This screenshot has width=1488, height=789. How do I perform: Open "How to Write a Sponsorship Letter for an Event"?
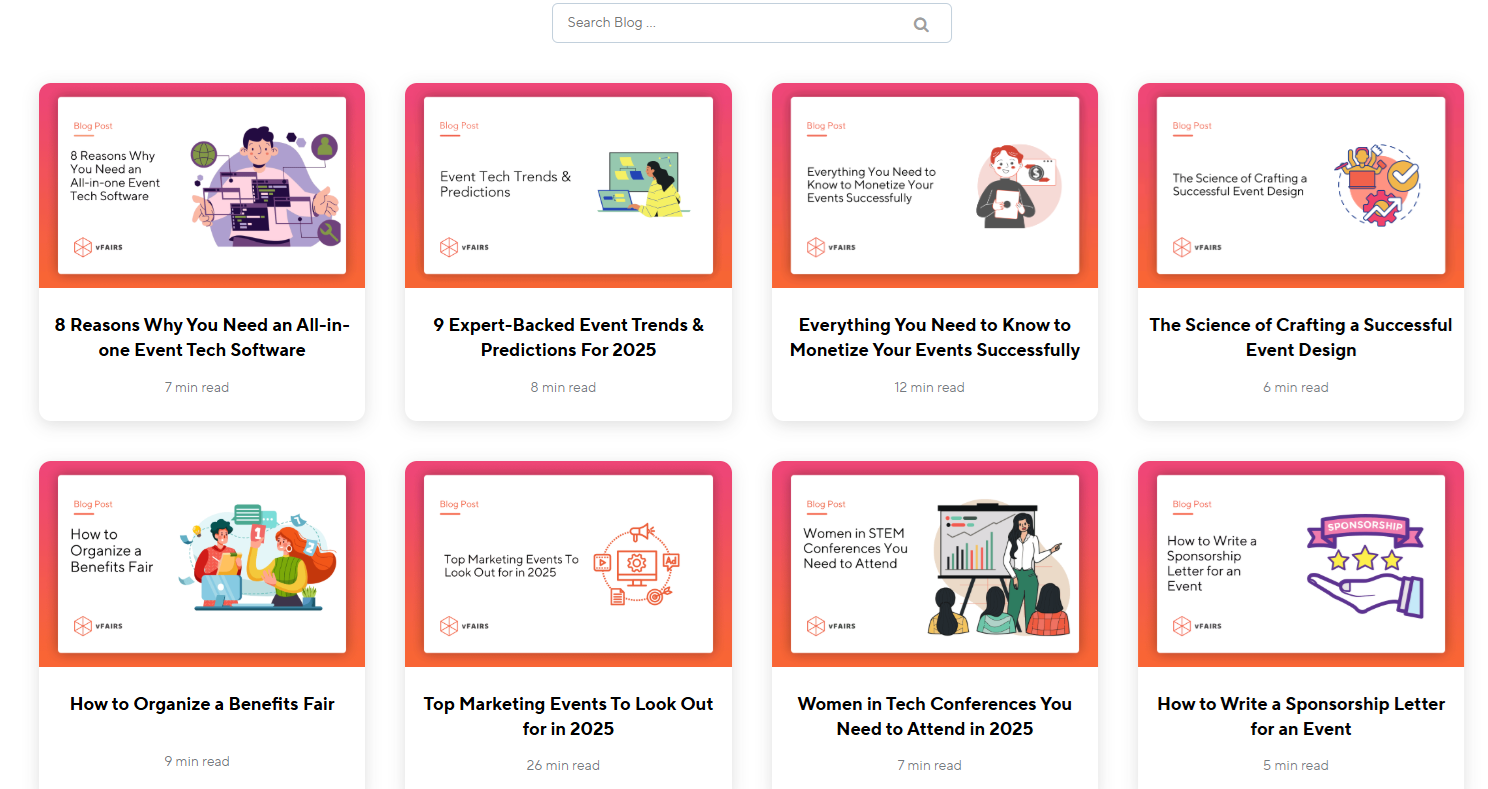pos(1300,716)
